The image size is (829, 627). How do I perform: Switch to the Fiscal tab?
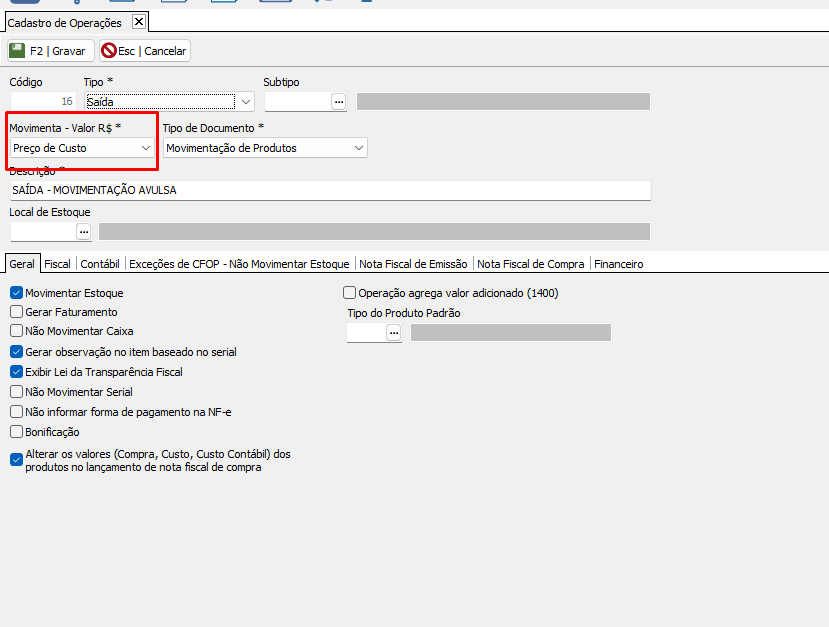57,264
